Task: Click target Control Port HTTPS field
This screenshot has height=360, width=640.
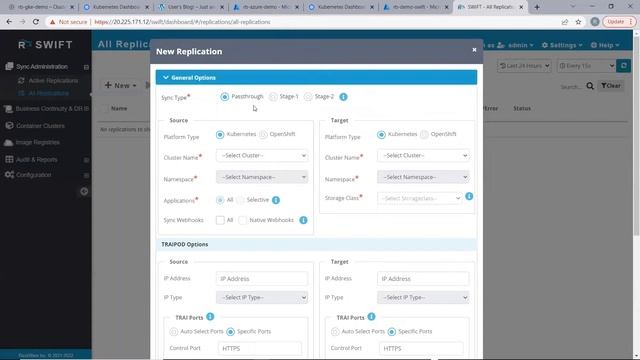Action: (421, 348)
